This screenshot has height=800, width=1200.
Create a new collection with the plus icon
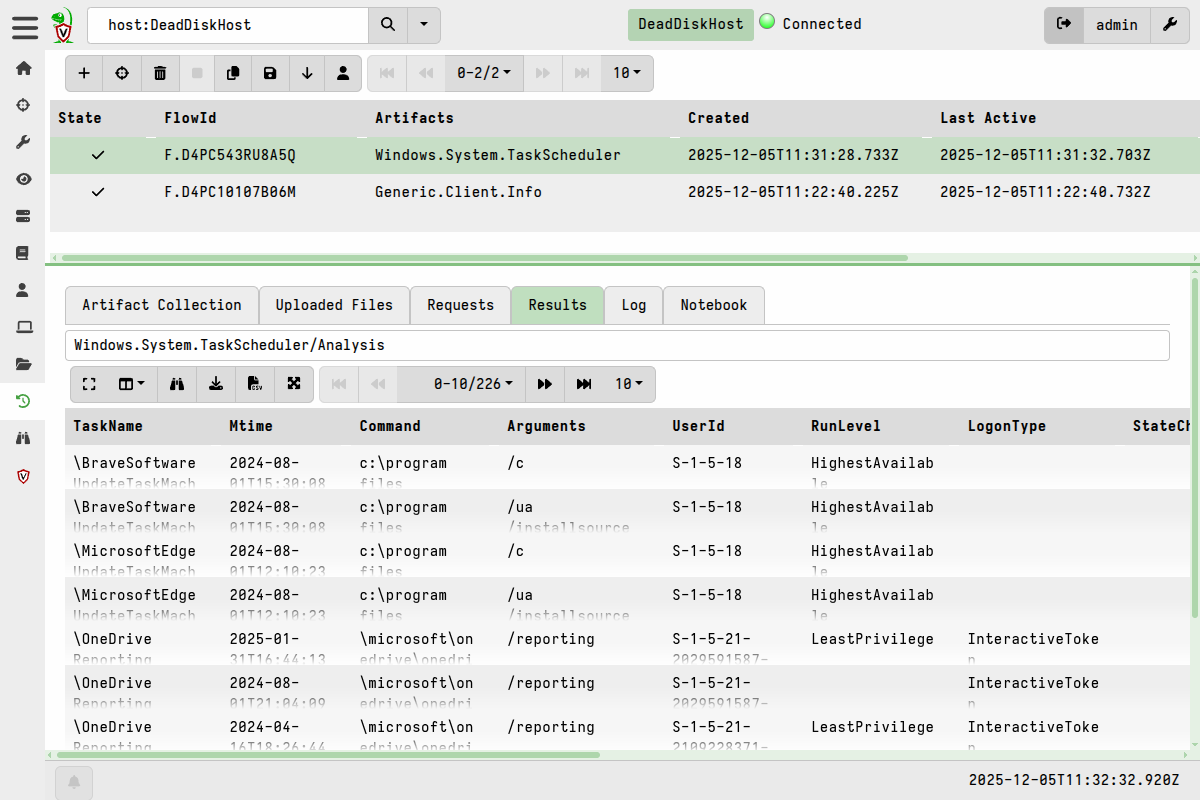click(x=84, y=73)
